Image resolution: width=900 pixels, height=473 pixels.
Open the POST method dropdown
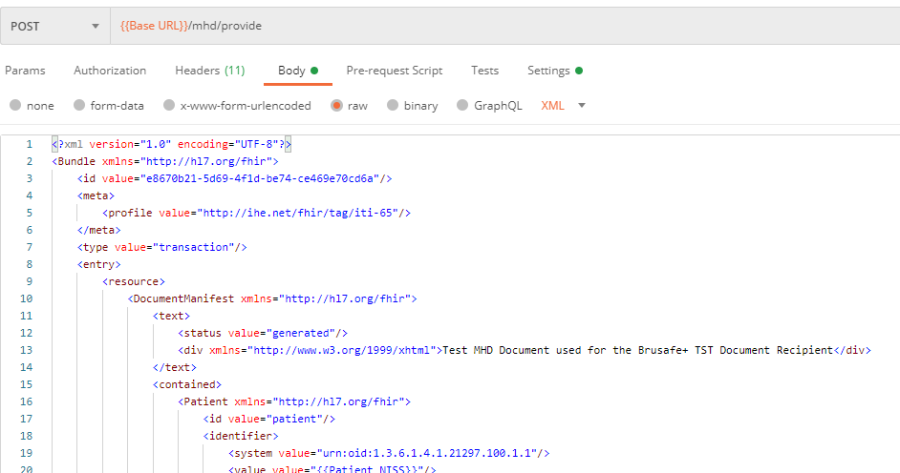click(55, 26)
